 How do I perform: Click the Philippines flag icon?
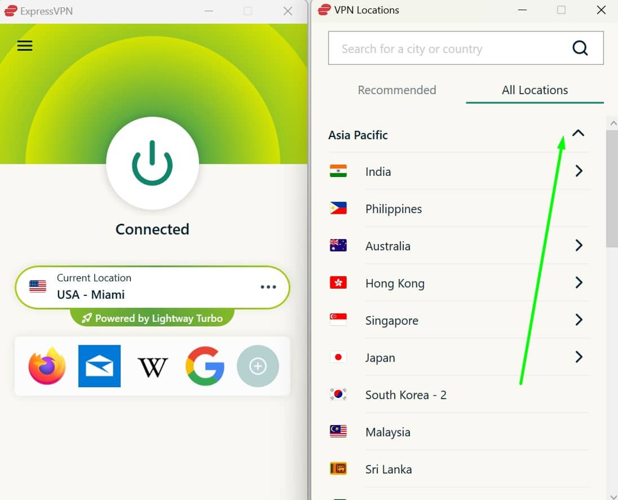338,208
